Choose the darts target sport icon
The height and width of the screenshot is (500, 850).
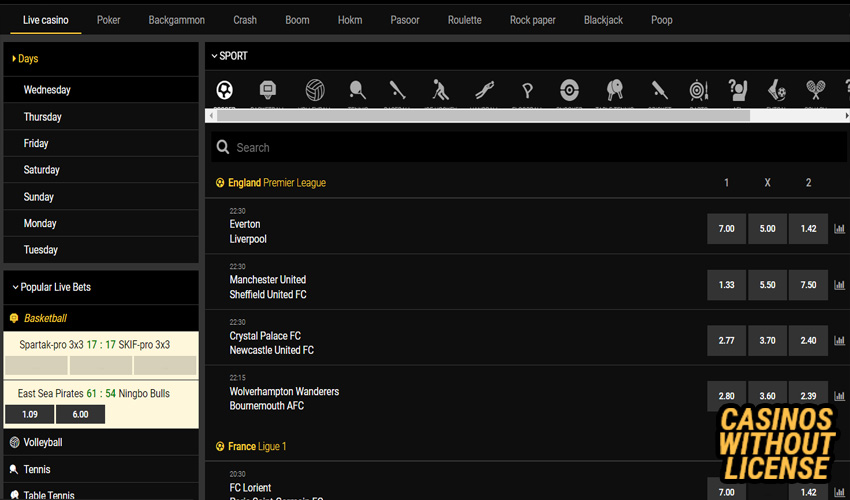pos(699,90)
